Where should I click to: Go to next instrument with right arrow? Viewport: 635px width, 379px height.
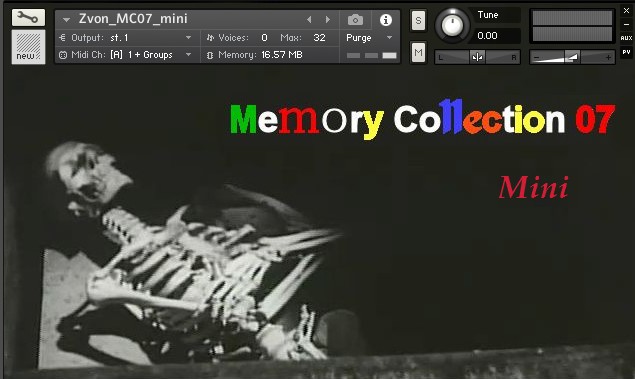[x=328, y=19]
